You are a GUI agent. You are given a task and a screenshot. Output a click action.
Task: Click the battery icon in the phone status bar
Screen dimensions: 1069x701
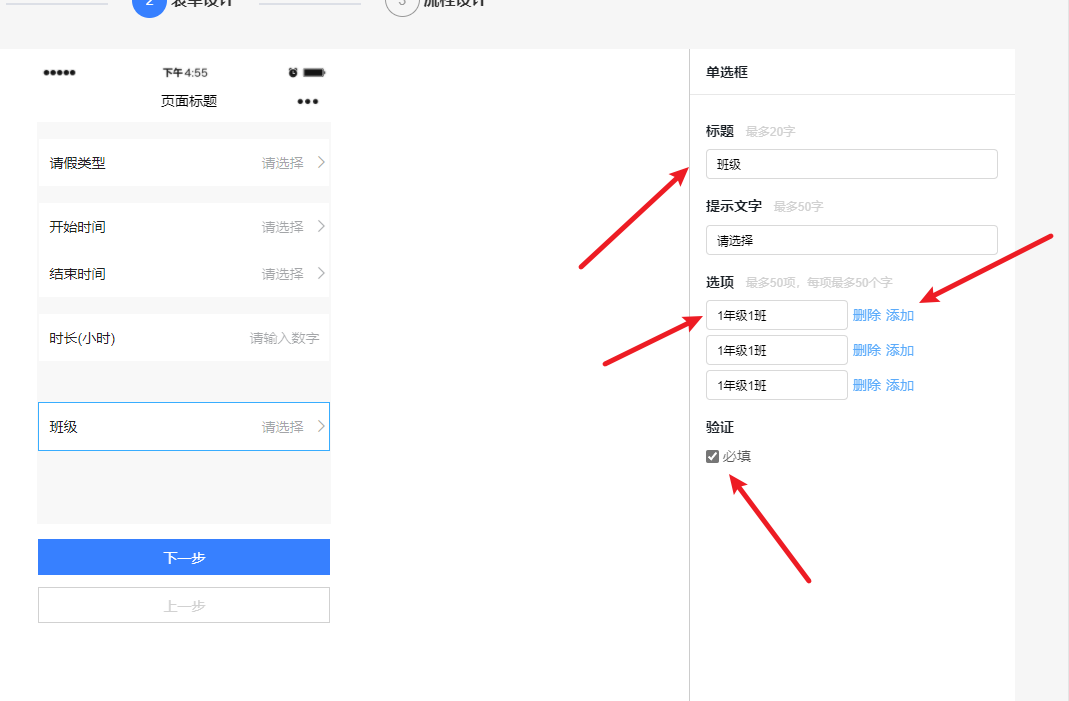316,71
